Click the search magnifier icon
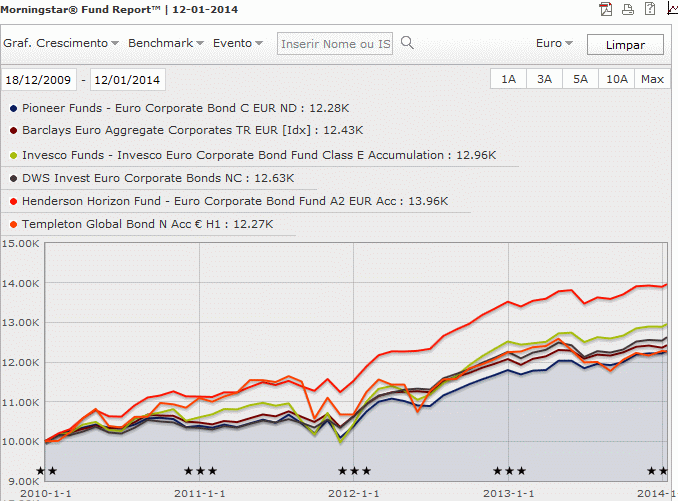This screenshot has height=501, width=678. click(x=407, y=43)
